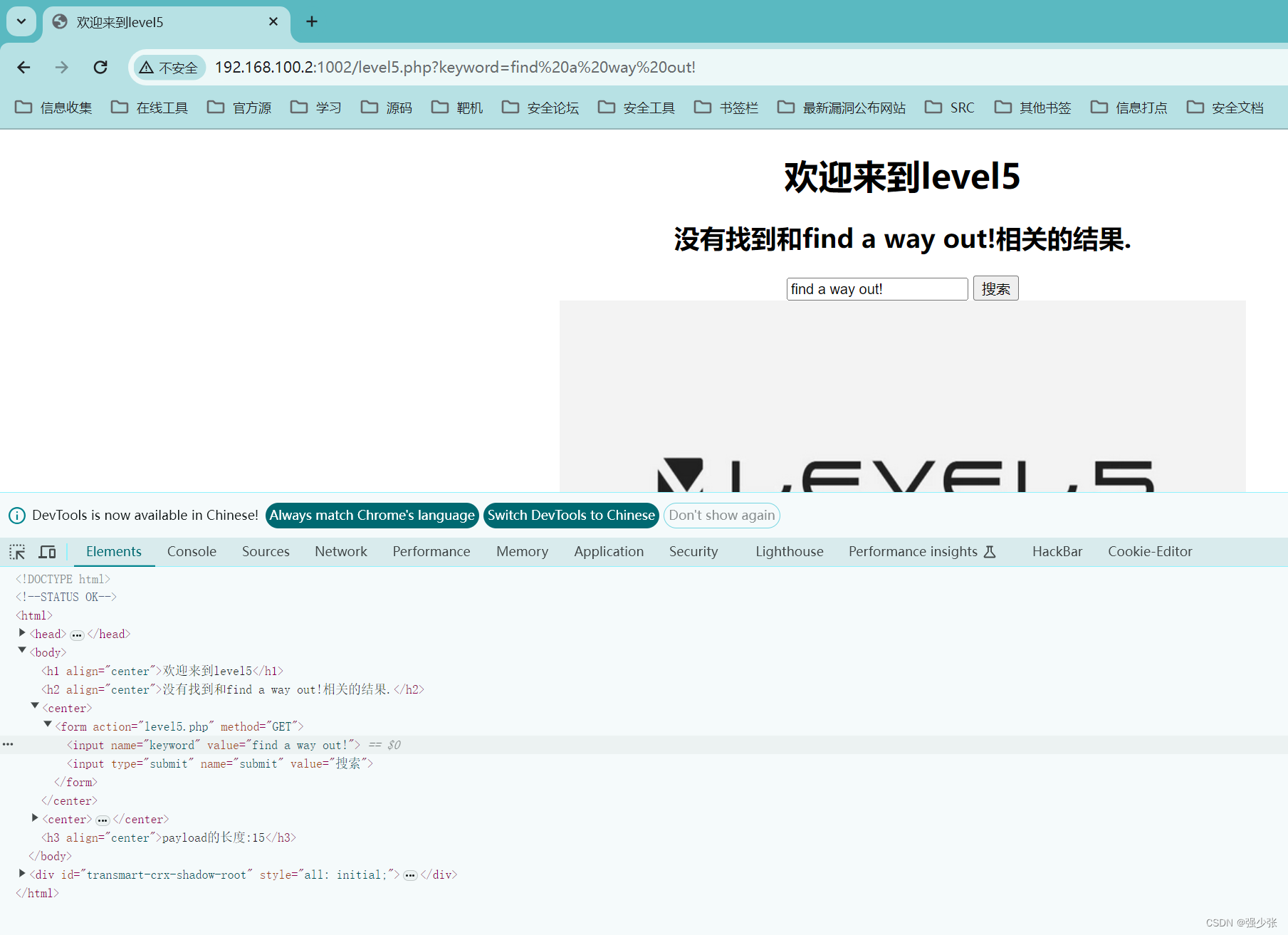This screenshot has width=1288, height=935.
Task: Open the selected row's three-dot actions menu
Action: point(8,744)
